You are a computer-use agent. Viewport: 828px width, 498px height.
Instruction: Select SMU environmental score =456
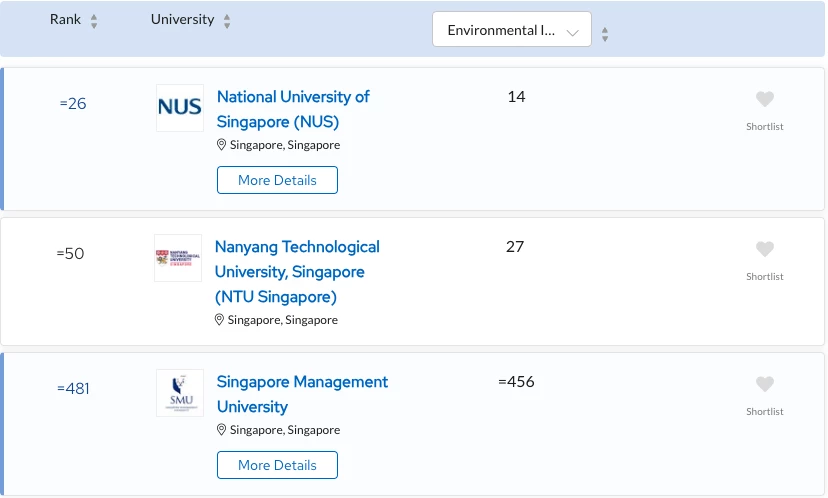tap(516, 382)
